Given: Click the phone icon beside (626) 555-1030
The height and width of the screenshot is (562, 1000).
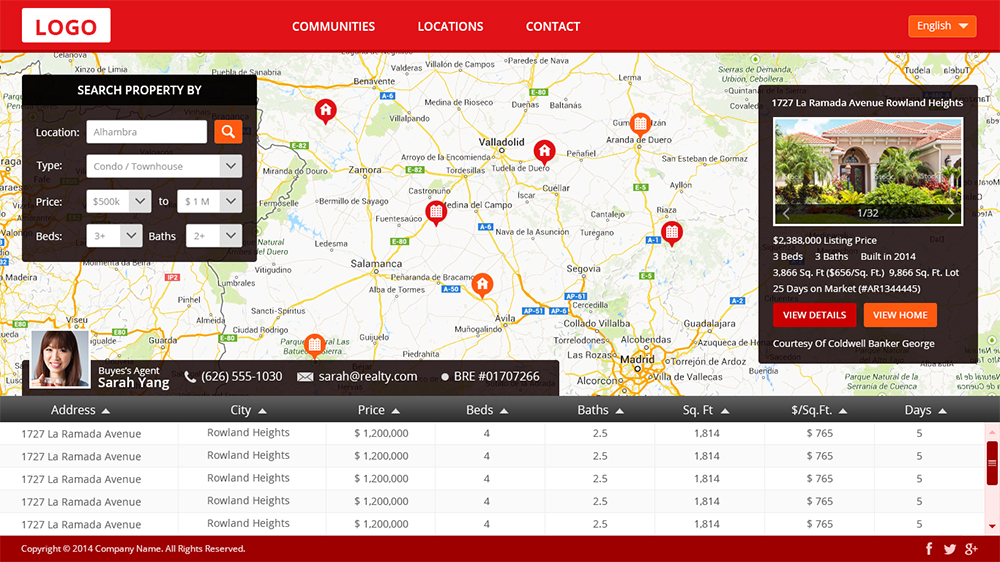Looking at the screenshot, I should tap(190, 377).
